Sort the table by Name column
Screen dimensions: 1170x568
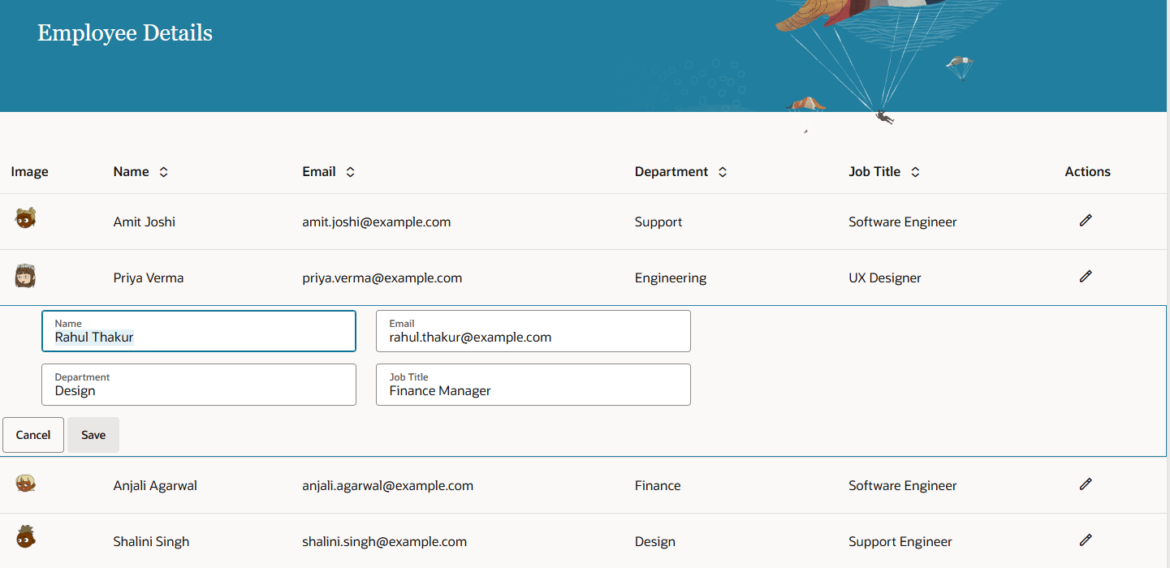point(163,172)
